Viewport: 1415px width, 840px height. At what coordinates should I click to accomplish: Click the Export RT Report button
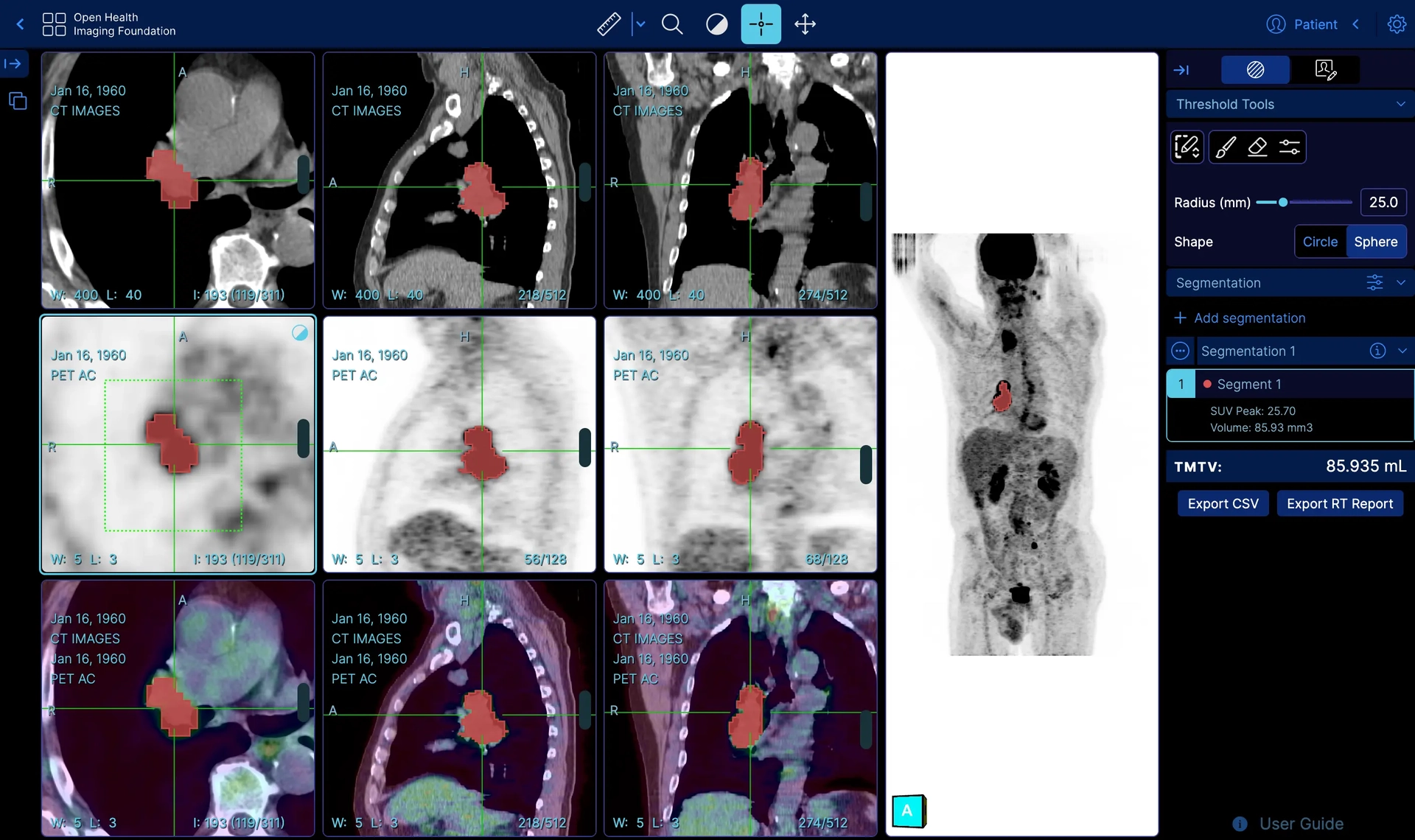(1340, 503)
